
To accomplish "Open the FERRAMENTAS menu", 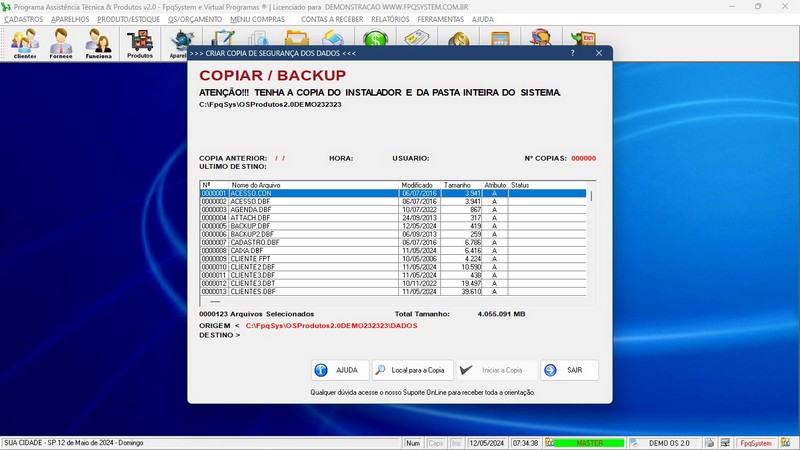I will point(440,19).
